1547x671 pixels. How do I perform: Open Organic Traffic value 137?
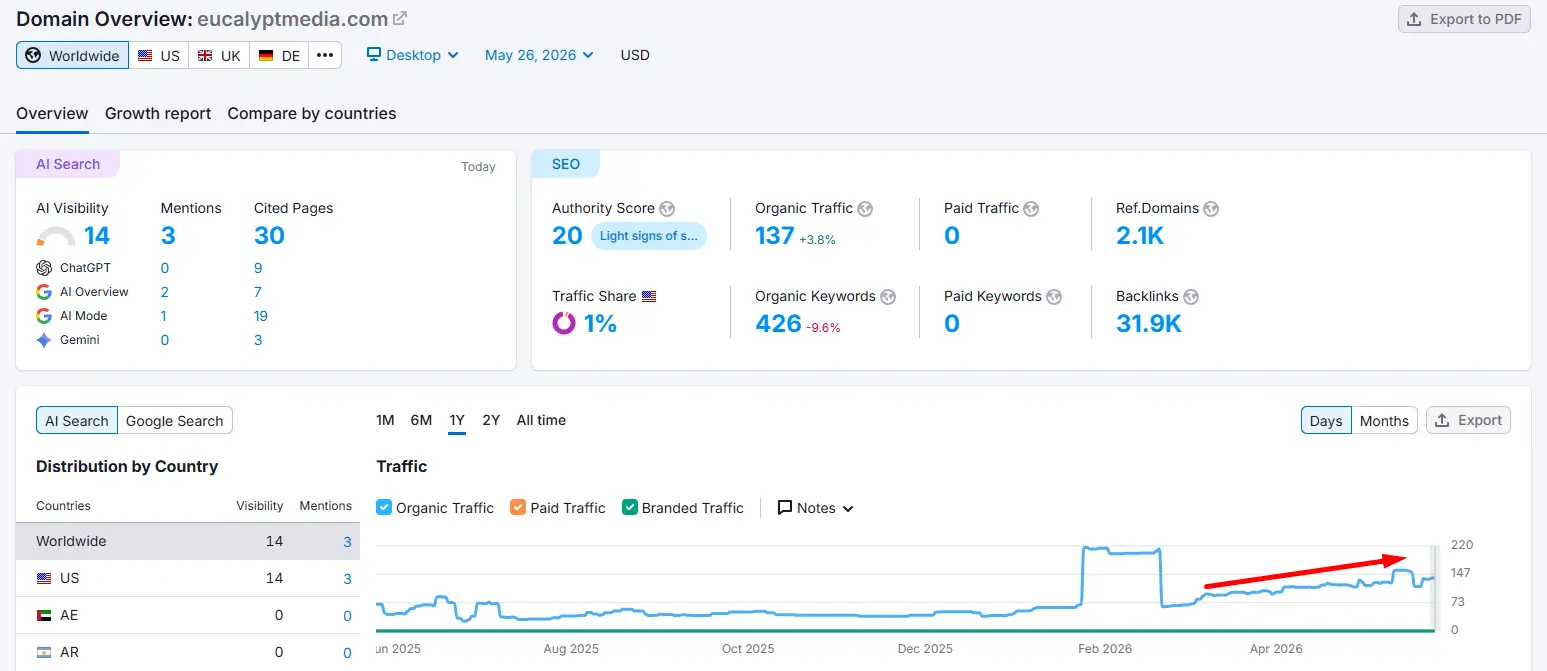[x=775, y=236]
